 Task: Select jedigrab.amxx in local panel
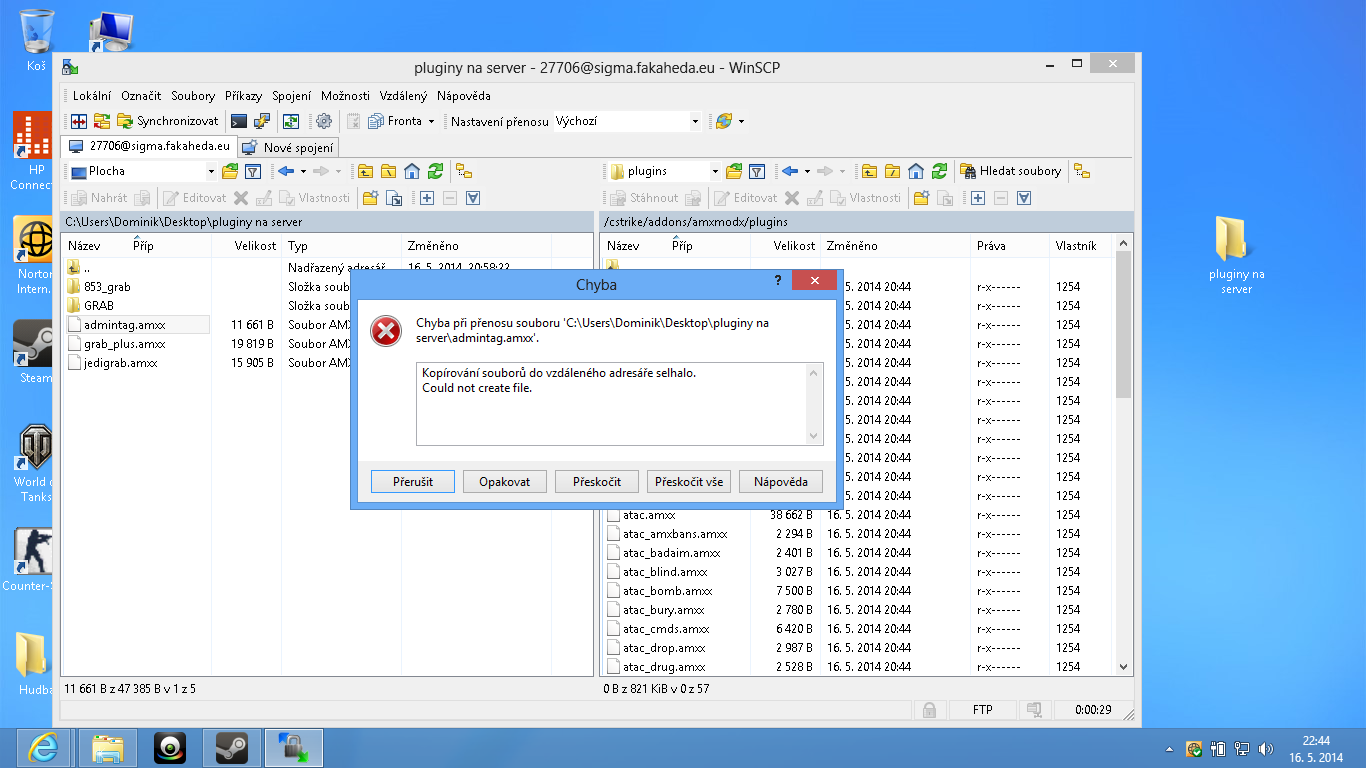coord(120,363)
